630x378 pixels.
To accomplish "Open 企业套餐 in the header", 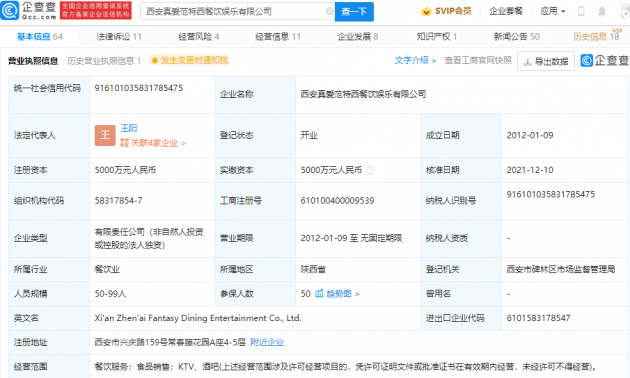I will tap(506, 11).
